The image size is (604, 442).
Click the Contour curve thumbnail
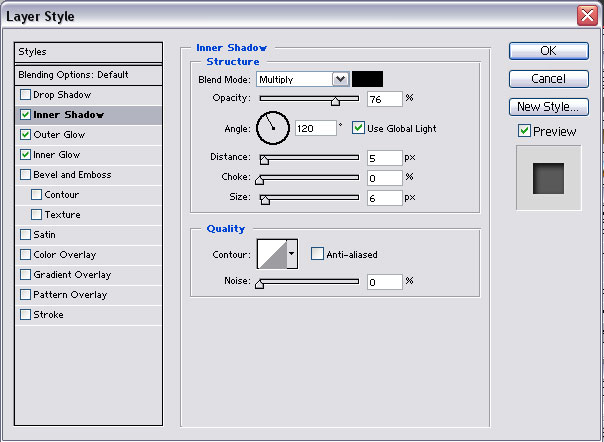(x=272, y=254)
